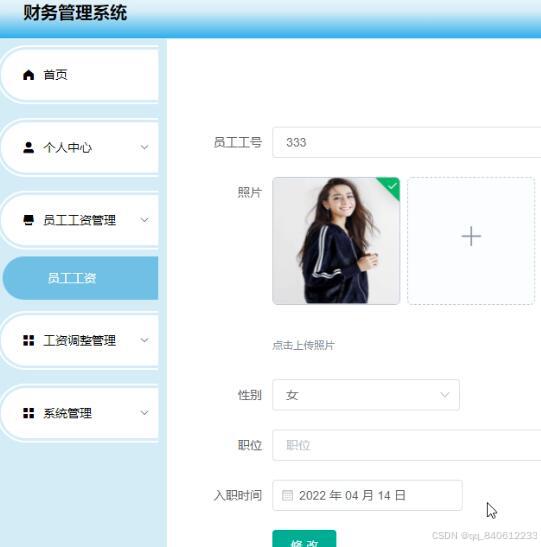The width and height of the screenshot is (541, 547).
Task: Open 工资调整管理 in the sidebar
Action: 80,340
